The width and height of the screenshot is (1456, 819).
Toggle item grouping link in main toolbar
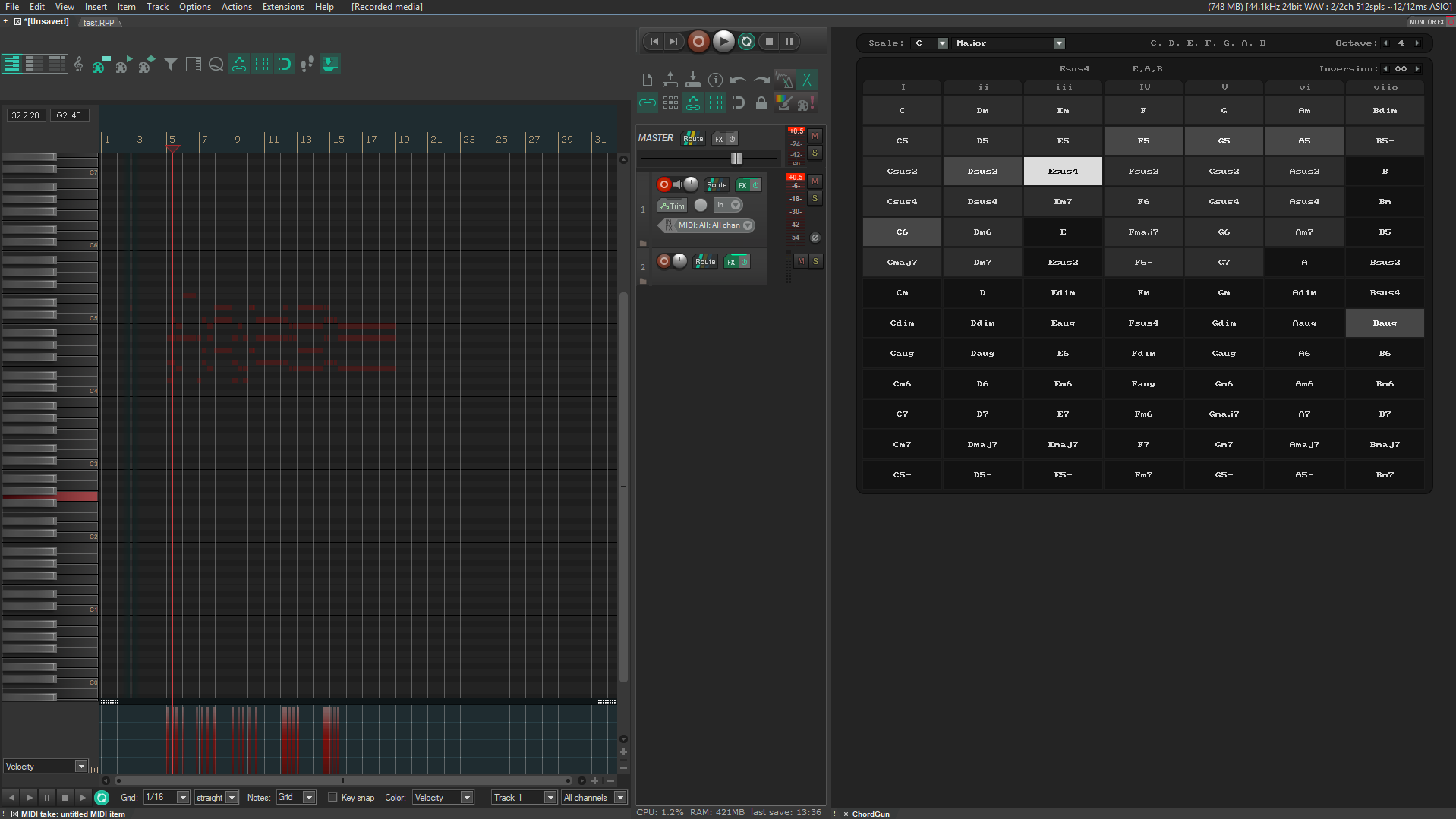click(x=648, y=102)
